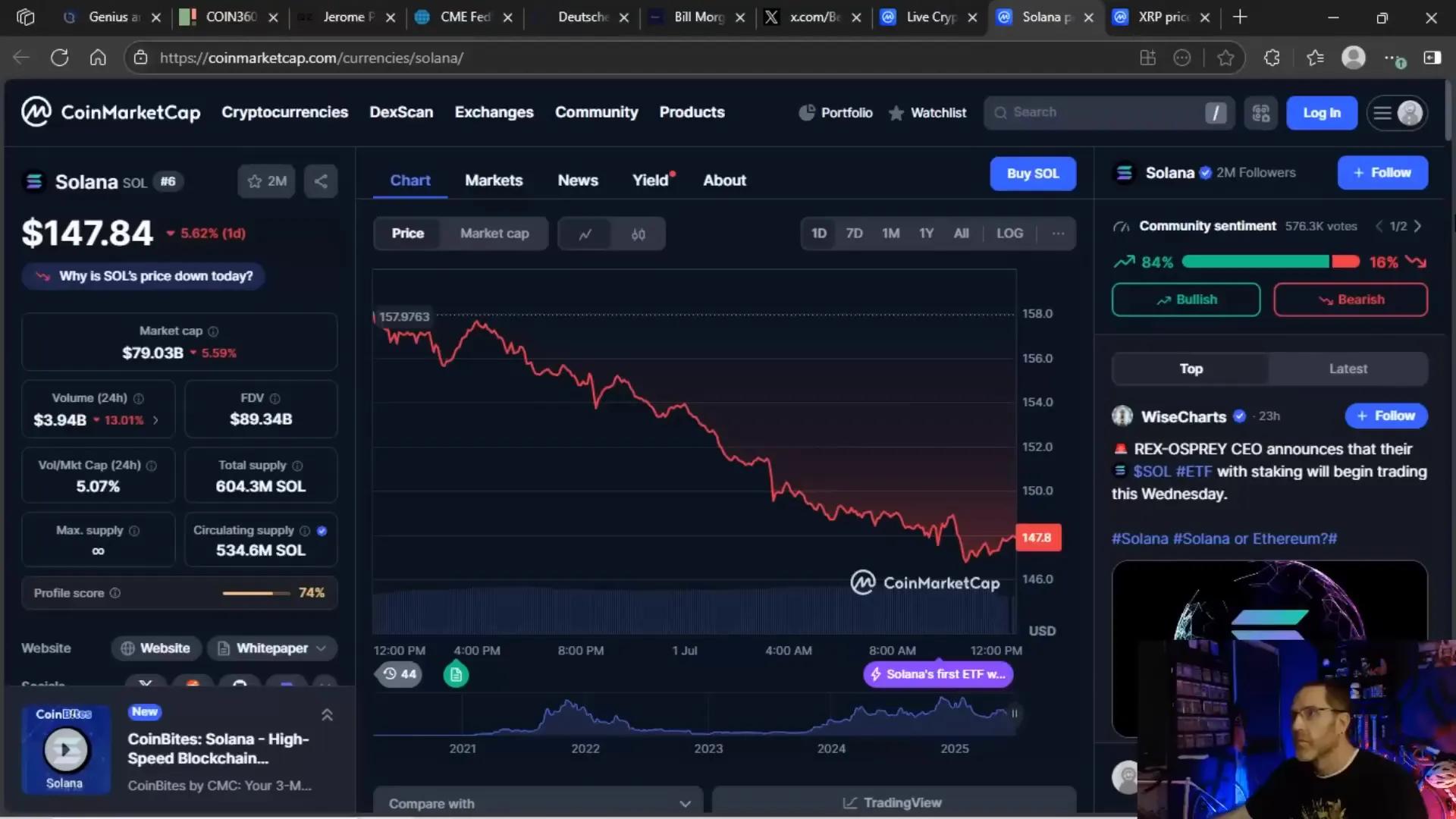The image size is (1456, 819).
Task: Go to browser home page
Action: click(x=98, y=58)
